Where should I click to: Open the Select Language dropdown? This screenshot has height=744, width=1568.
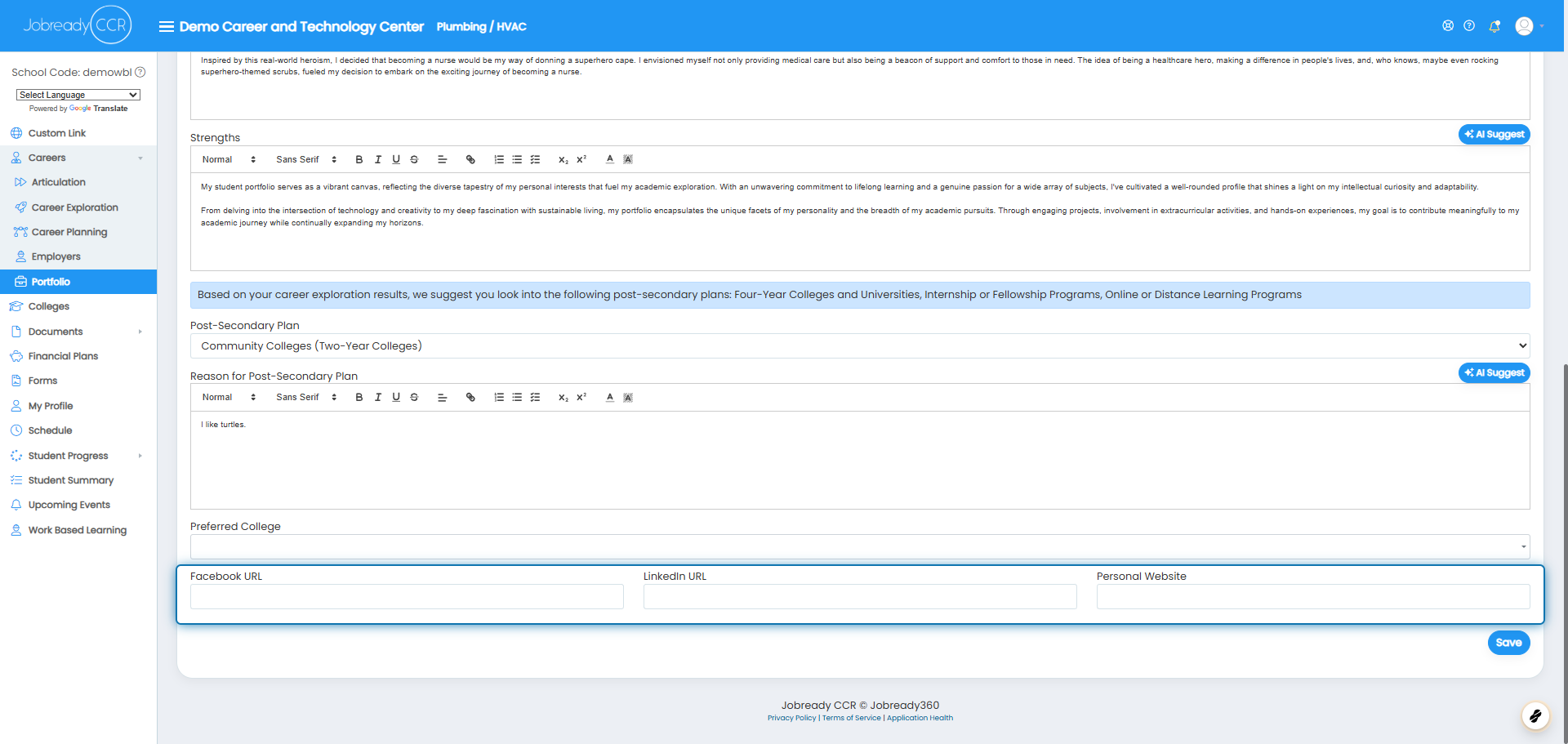(x=78, y=95)
